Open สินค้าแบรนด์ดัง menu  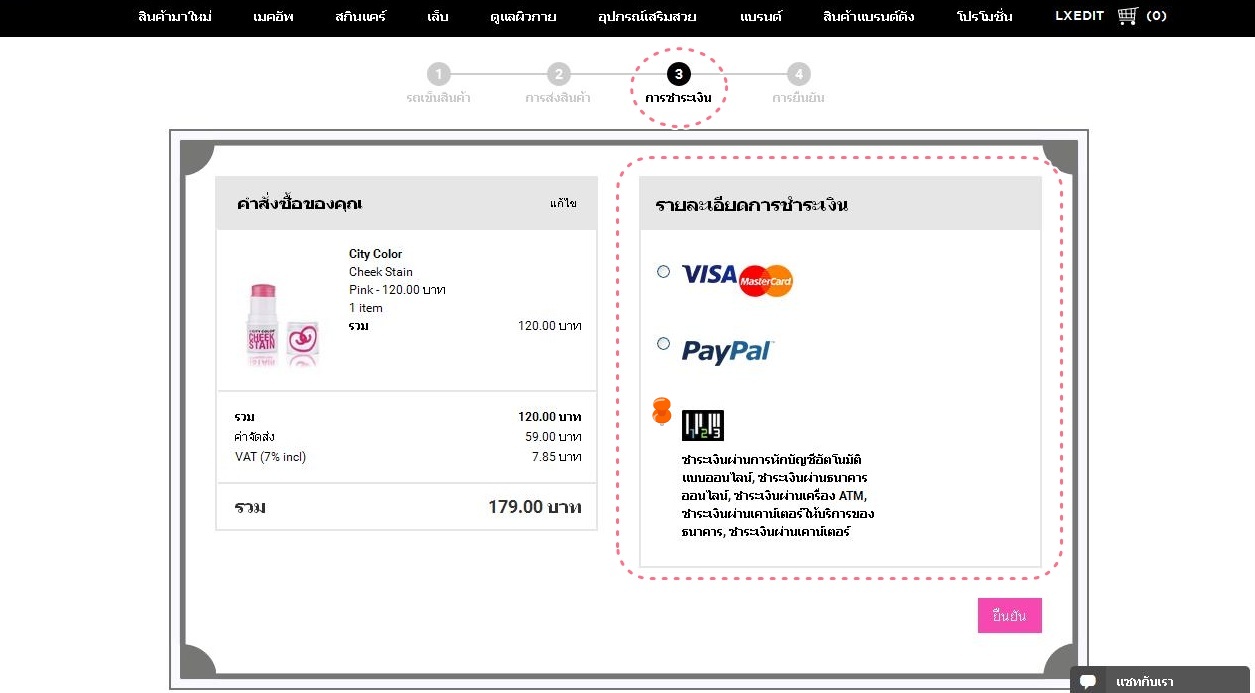coord(868,17)
